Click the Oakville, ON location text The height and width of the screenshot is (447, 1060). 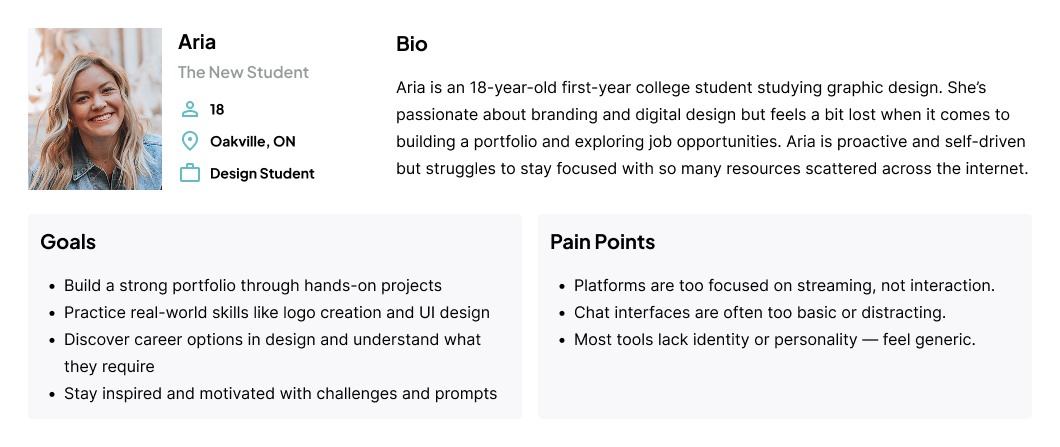253,141
